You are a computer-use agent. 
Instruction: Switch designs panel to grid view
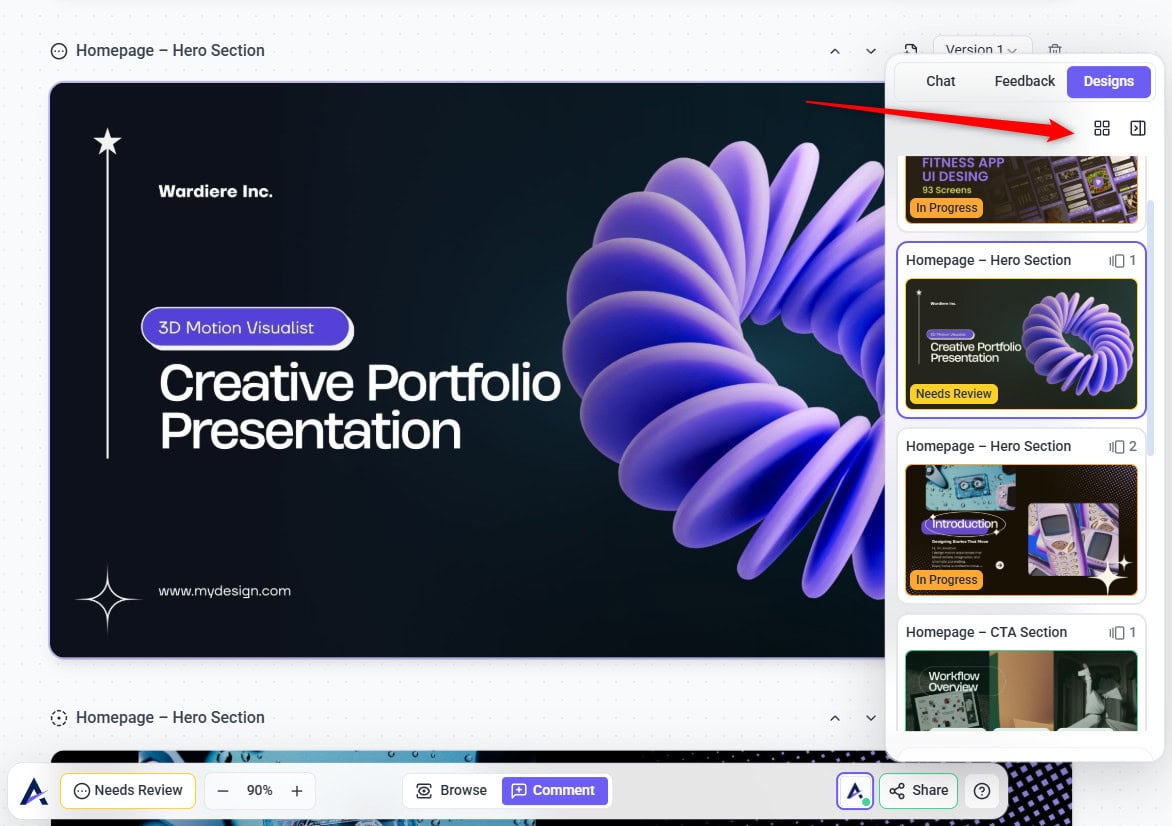[x=1102, y=128]
